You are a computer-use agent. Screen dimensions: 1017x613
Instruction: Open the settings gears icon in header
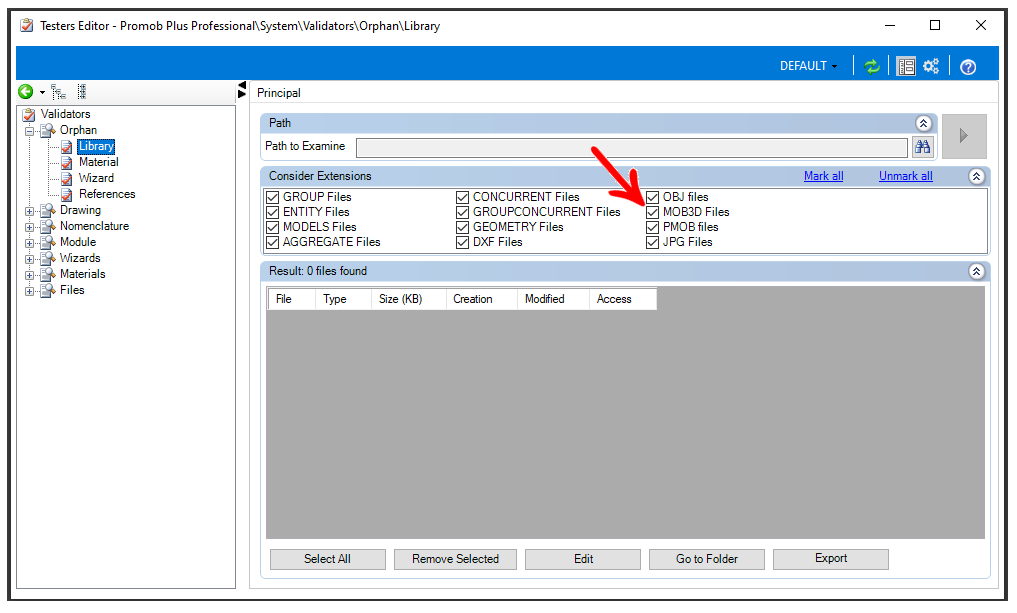(931, 66)
